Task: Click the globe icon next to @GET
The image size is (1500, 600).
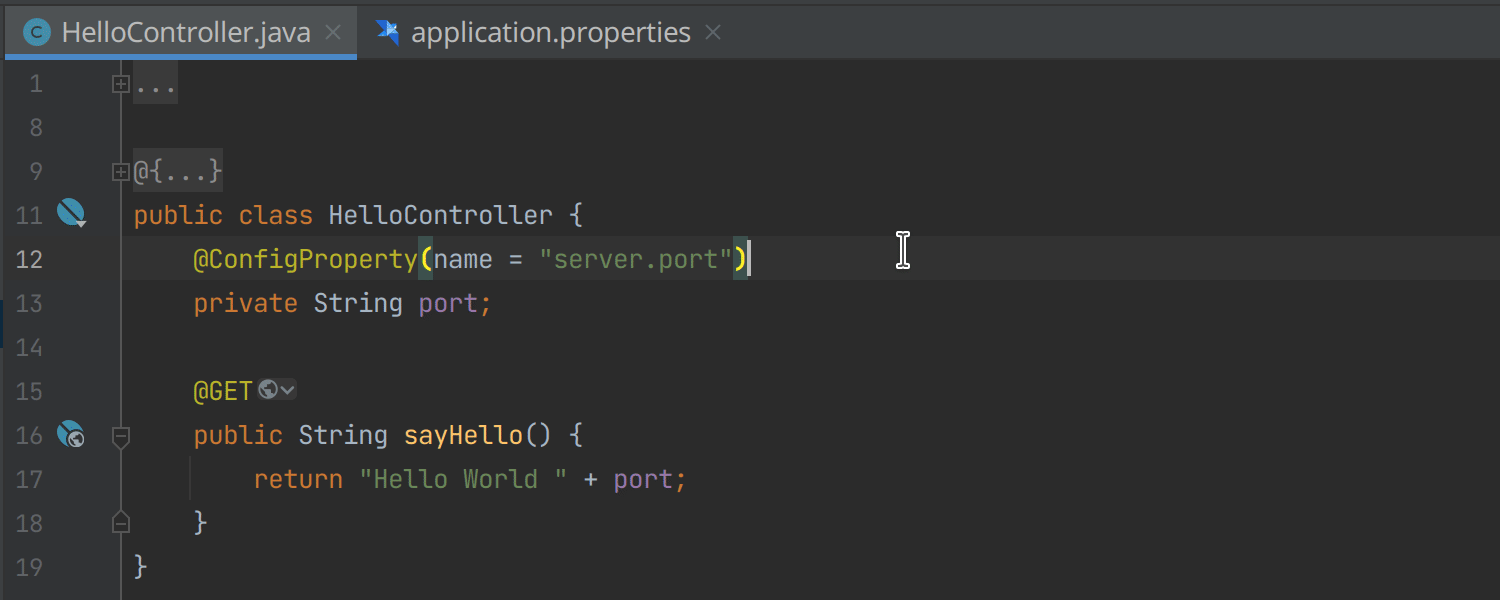Action: [x=267, y=390]
